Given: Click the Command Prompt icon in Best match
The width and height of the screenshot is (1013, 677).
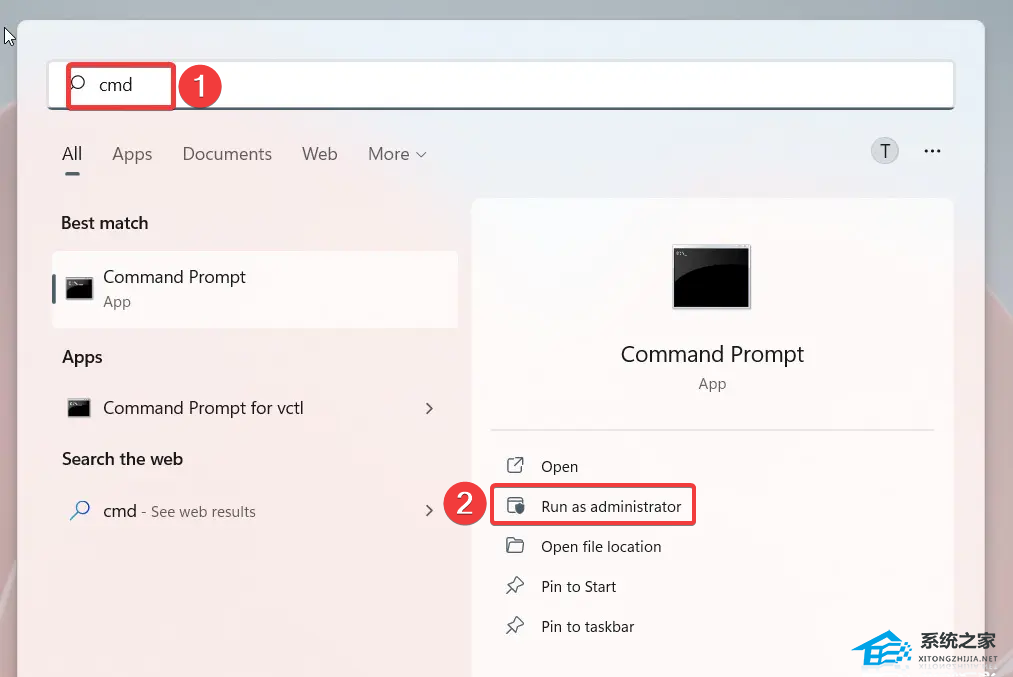Looking at the screenshot, I should tap(79, 288).
